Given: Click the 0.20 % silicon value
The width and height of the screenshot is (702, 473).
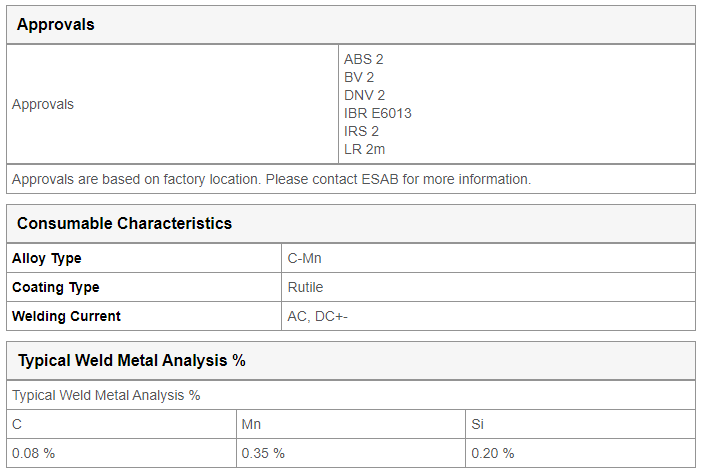Looking at the screenshot, I should tap(492, 453).
